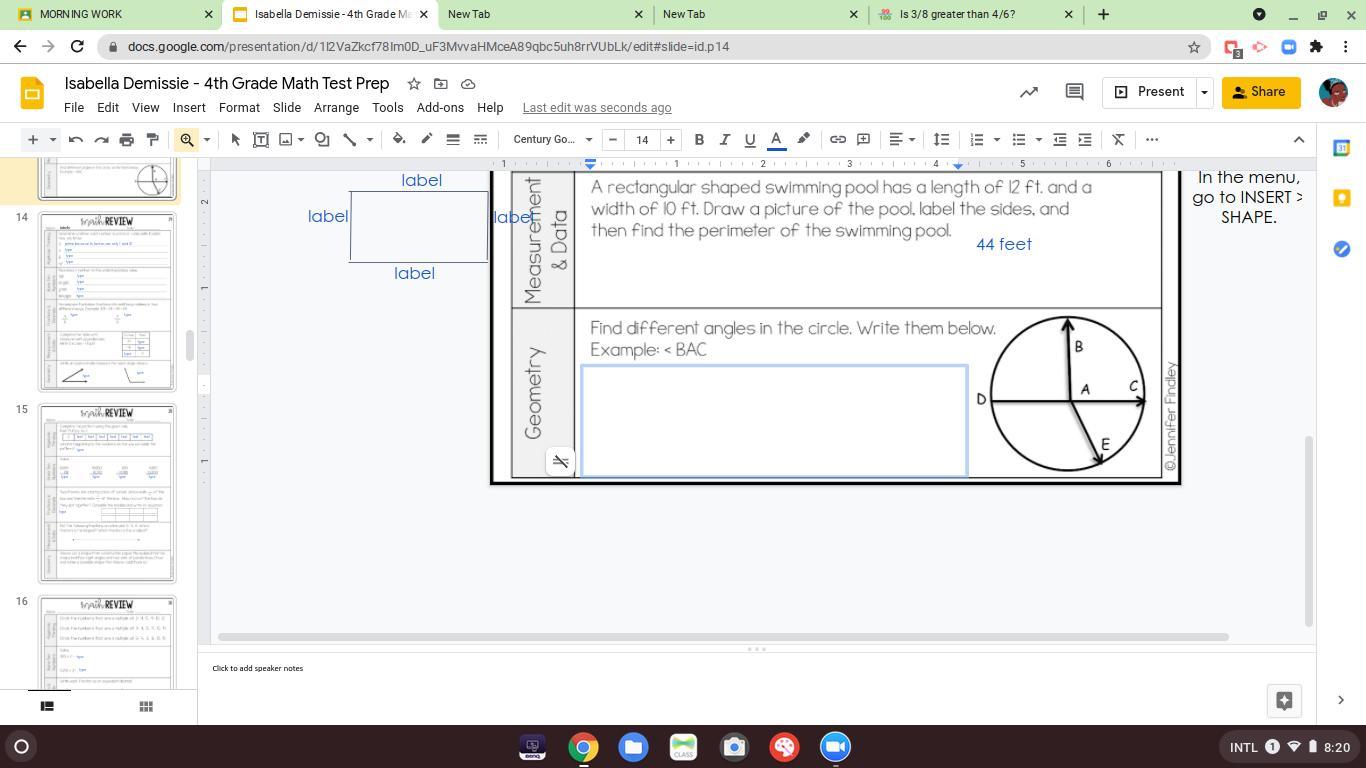
Task: Toggle Underline formatting
Action: point(750,139)
